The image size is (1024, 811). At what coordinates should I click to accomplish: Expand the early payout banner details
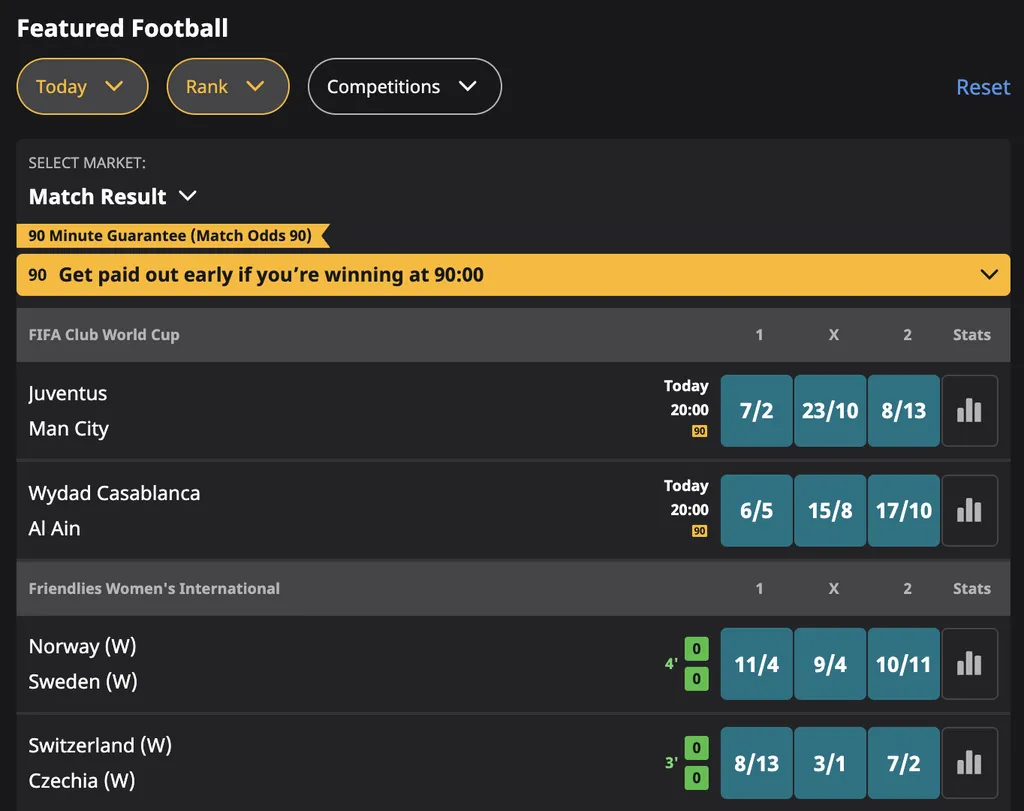[x=989, y=274]
